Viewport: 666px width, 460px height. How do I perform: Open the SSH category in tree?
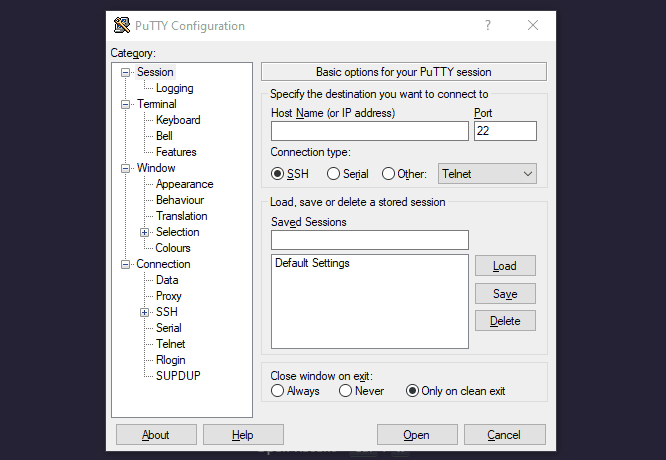(166, 312)
